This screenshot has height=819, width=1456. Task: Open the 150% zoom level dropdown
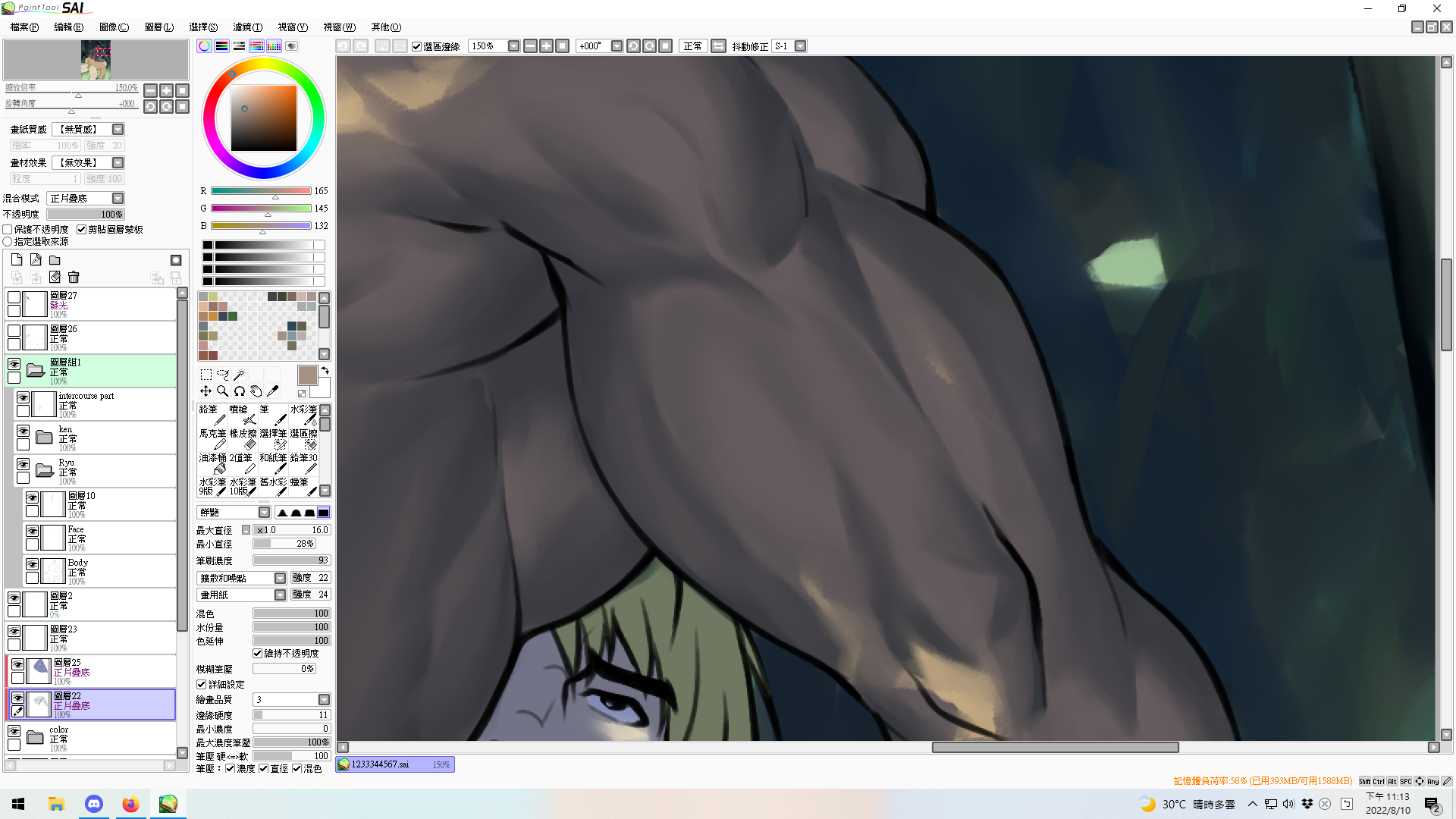(x=513, y=46)
